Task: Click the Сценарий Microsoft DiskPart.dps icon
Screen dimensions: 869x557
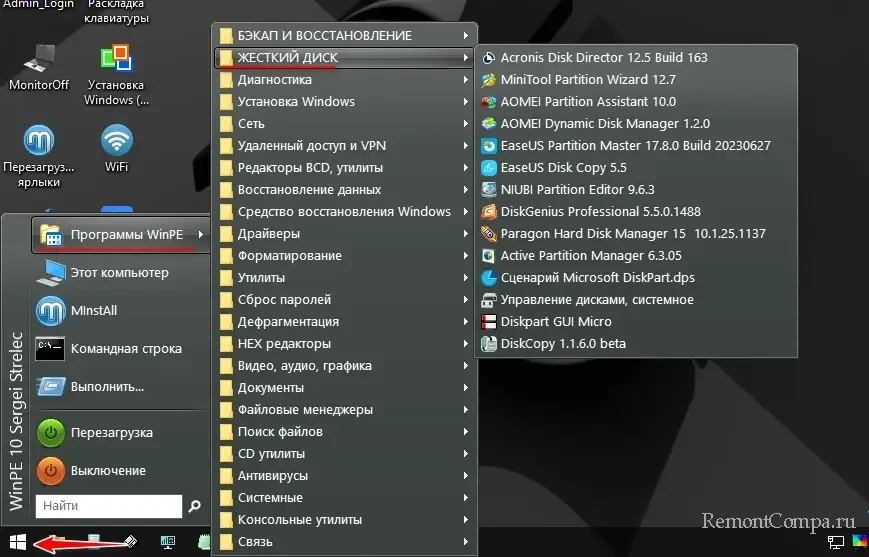Action: (489, 278)
